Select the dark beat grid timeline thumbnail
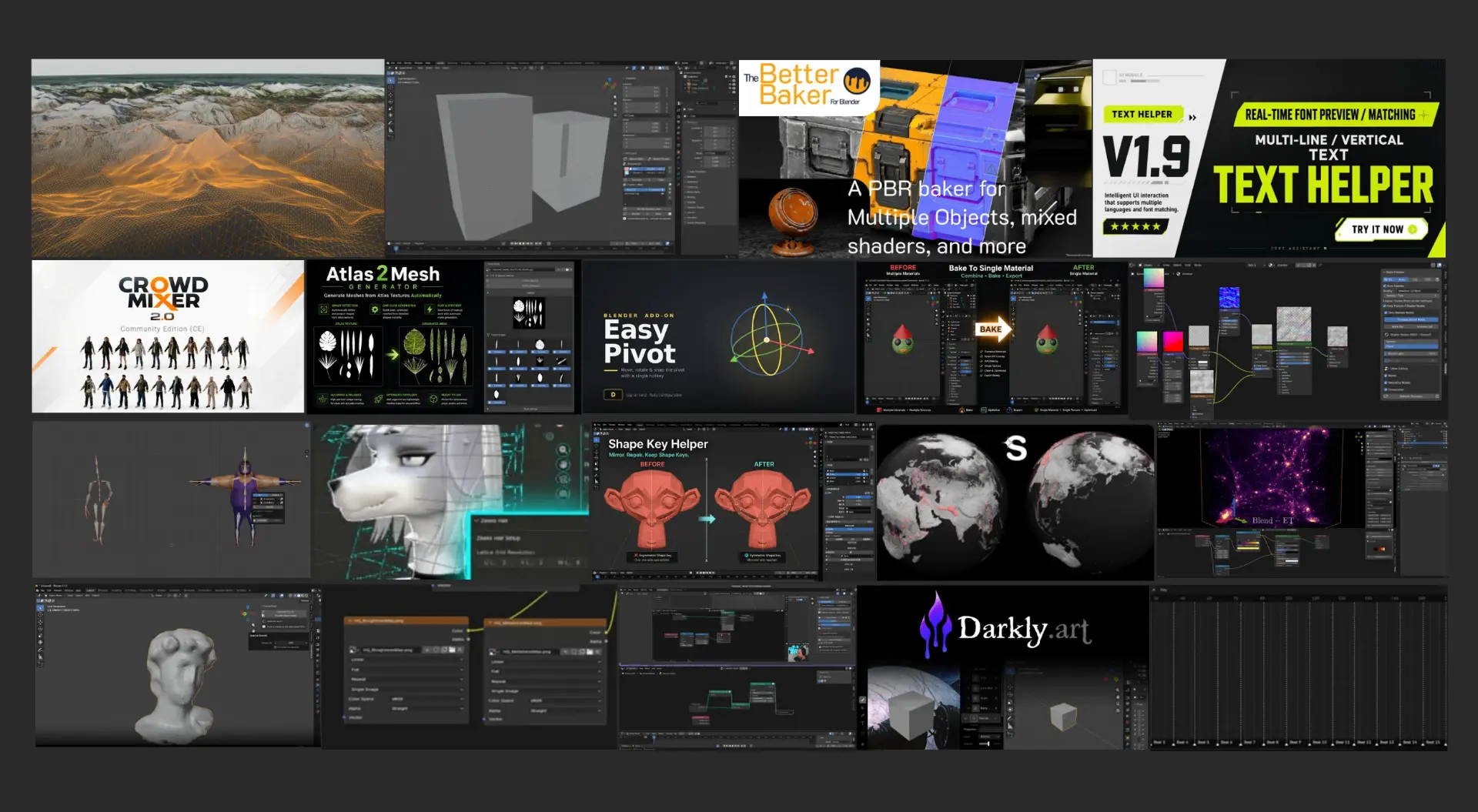Image resolution: width=1478 pixels, height=812 pixels. pyautogui.click(x=1299, y=667)
